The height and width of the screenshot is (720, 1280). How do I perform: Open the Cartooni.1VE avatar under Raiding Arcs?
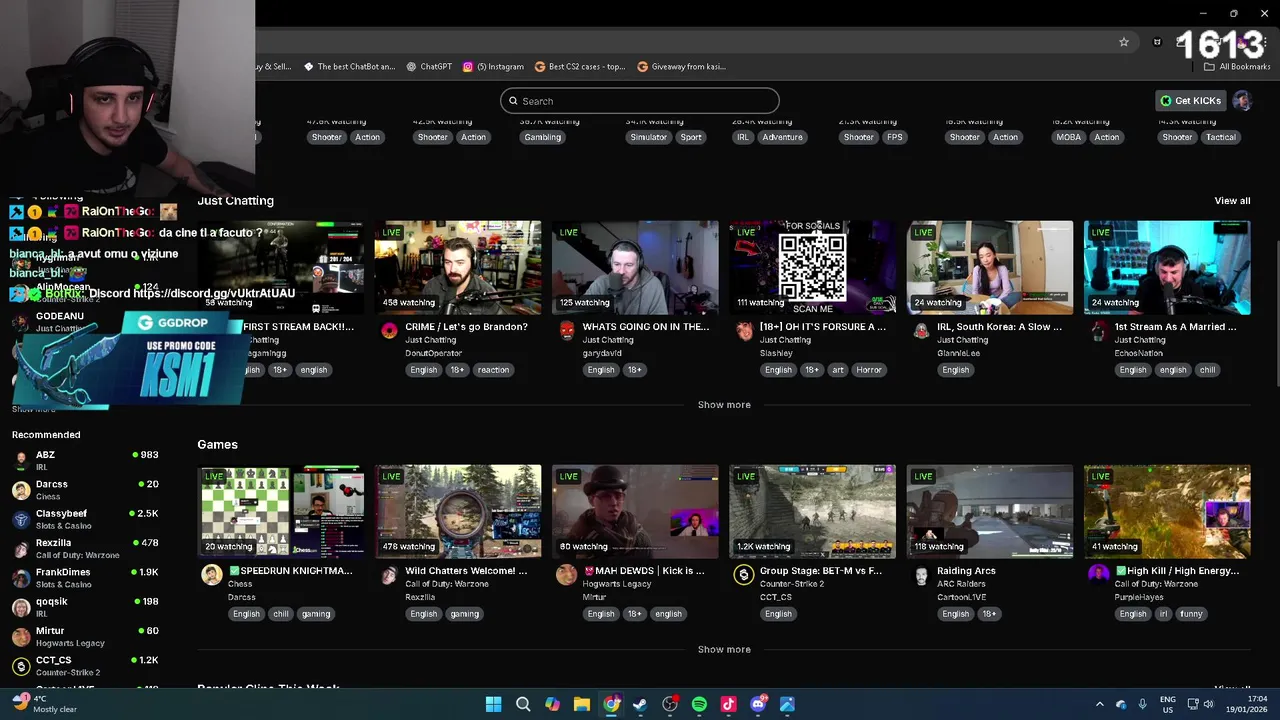click(921, 574)
